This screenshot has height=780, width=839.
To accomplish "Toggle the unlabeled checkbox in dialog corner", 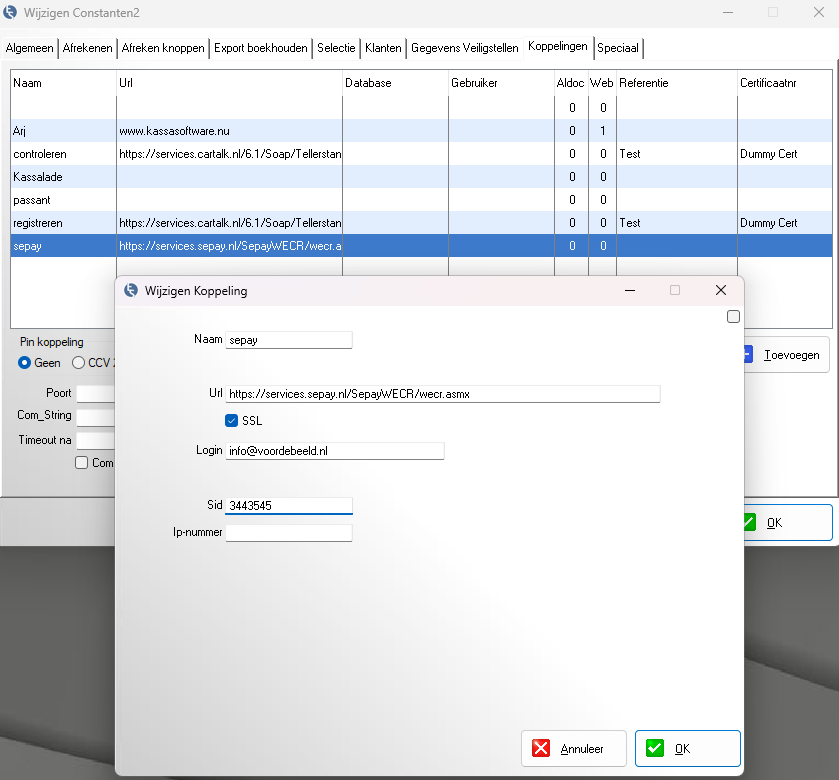I will tap(733, 317).
